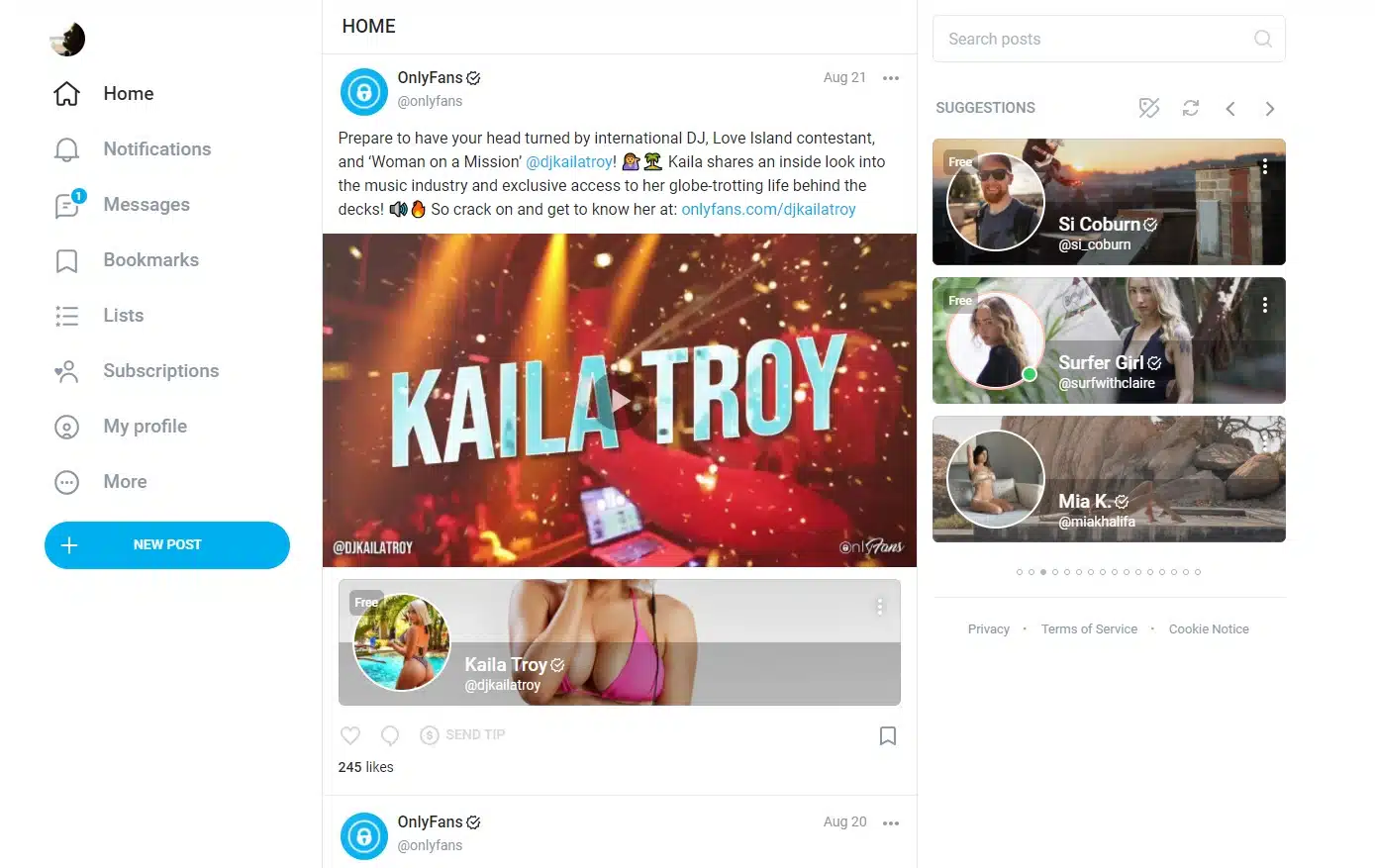This screenshot has width=1375, height=868.
Task: Click the Search posts field
Action: (x=1109, y=39)
